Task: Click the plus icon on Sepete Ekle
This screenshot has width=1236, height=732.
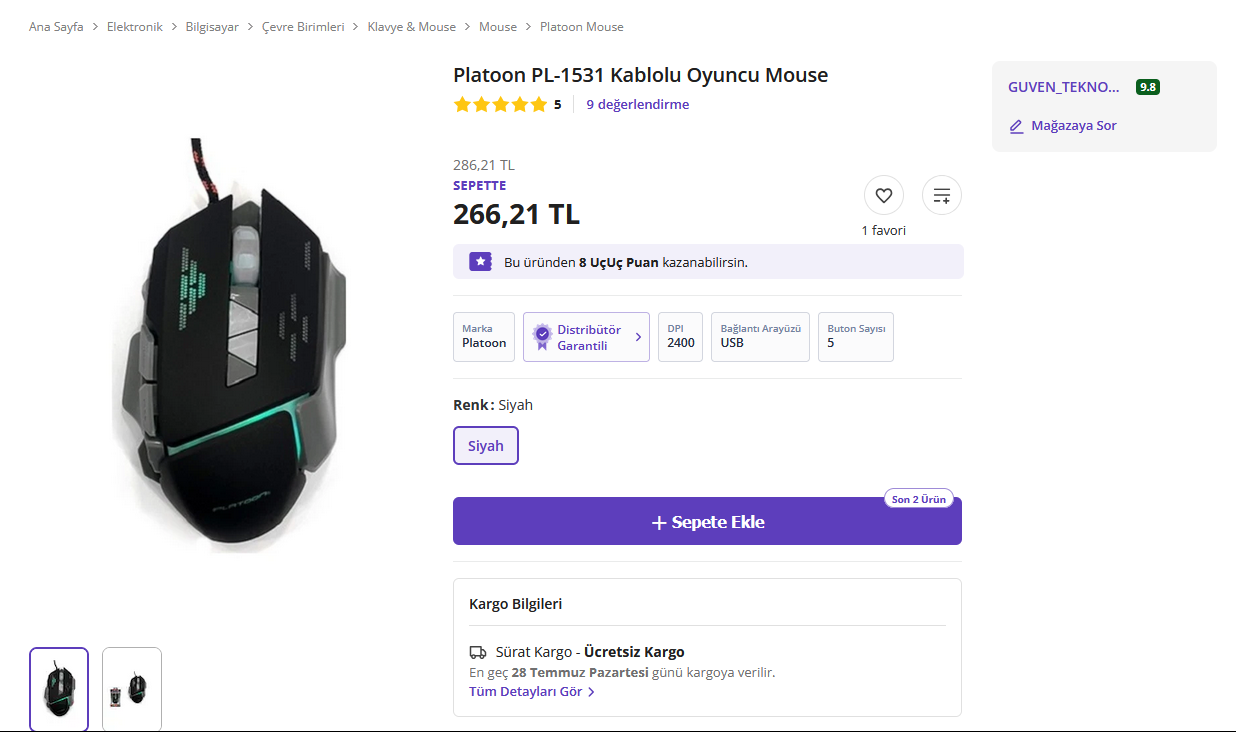Action: point(659,523)
